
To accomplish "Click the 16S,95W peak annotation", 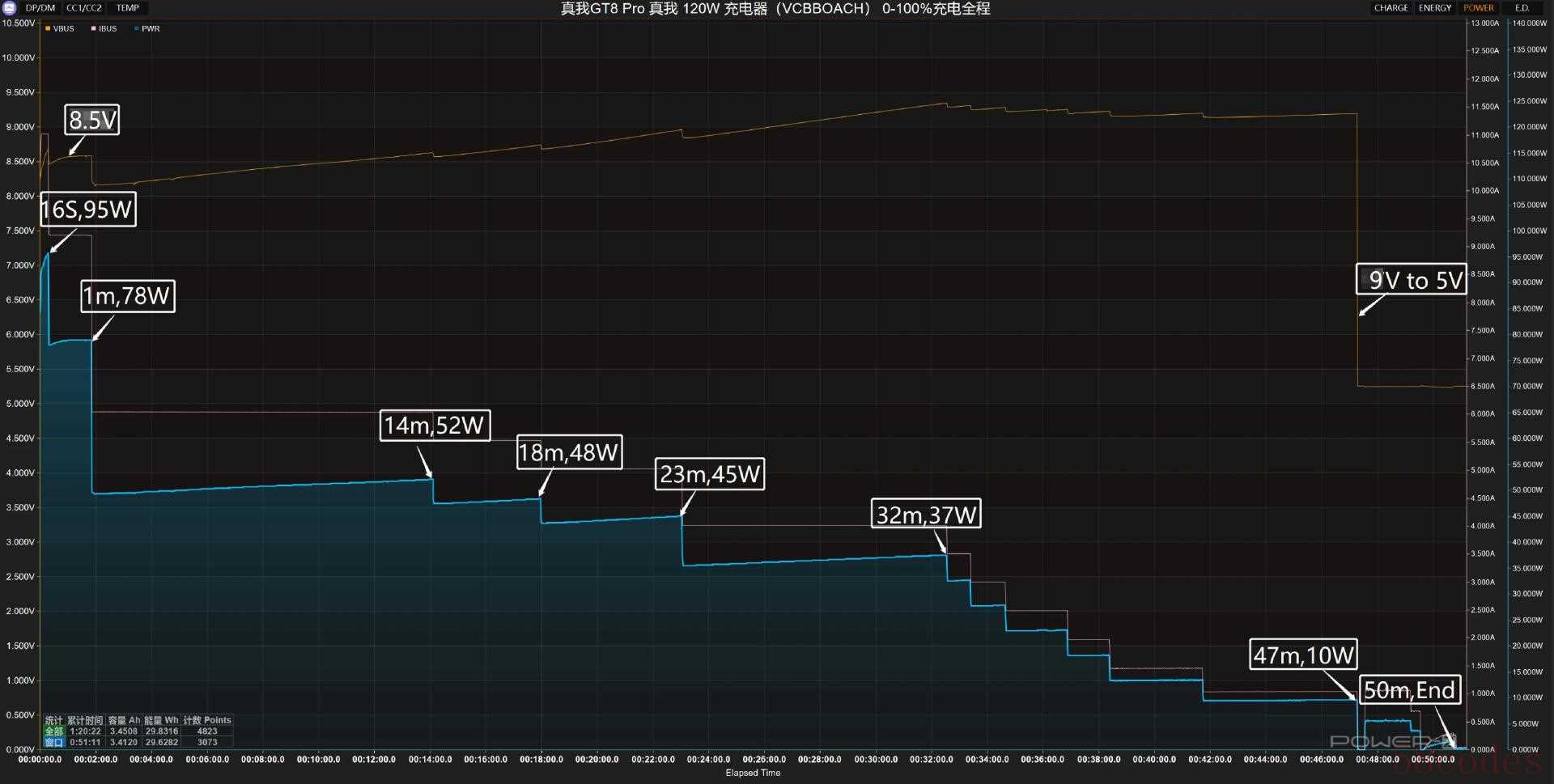I will click(87, 210).
